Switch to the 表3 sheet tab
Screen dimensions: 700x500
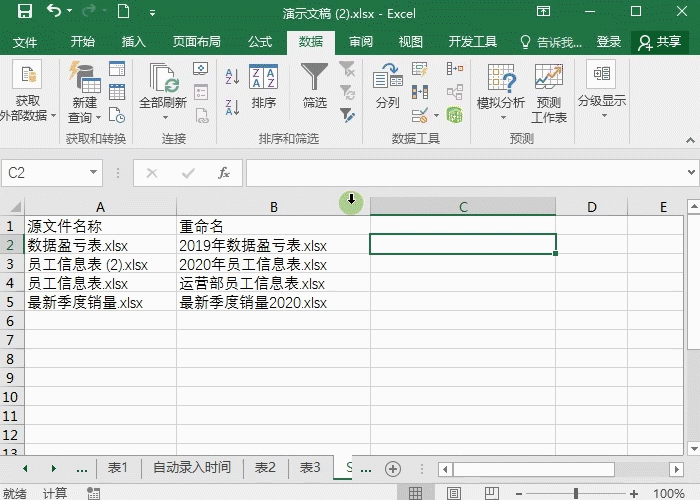point(310,467)
